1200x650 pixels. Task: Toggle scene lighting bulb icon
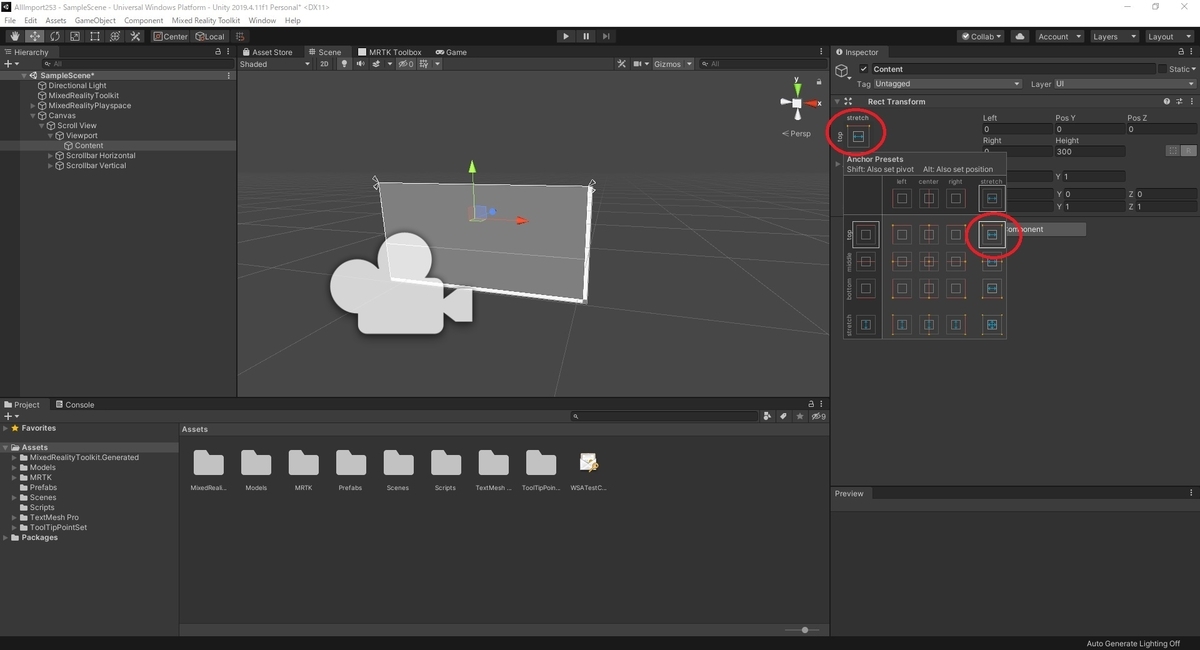tap(345, 64)
